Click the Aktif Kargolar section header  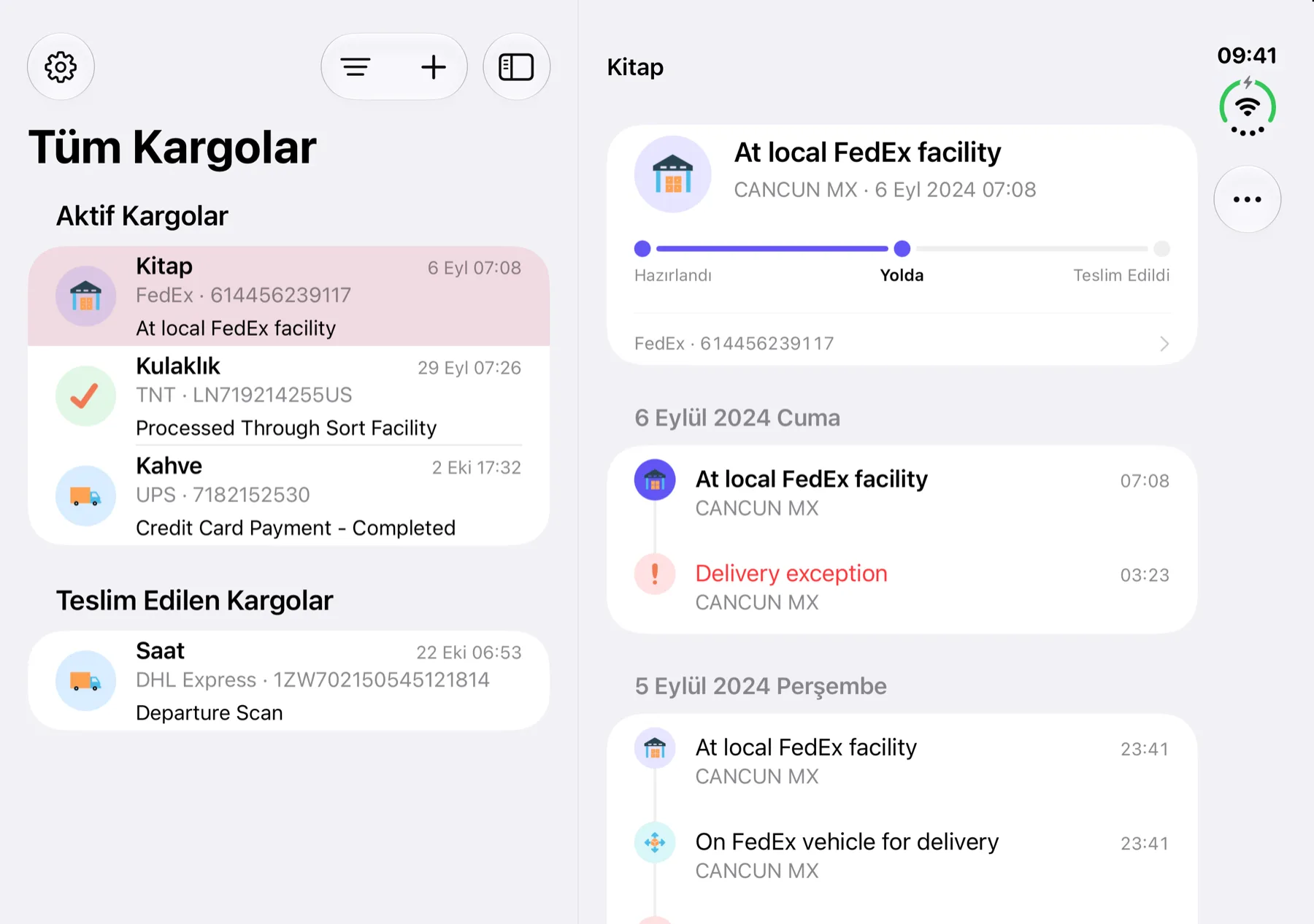pos(142,216)
